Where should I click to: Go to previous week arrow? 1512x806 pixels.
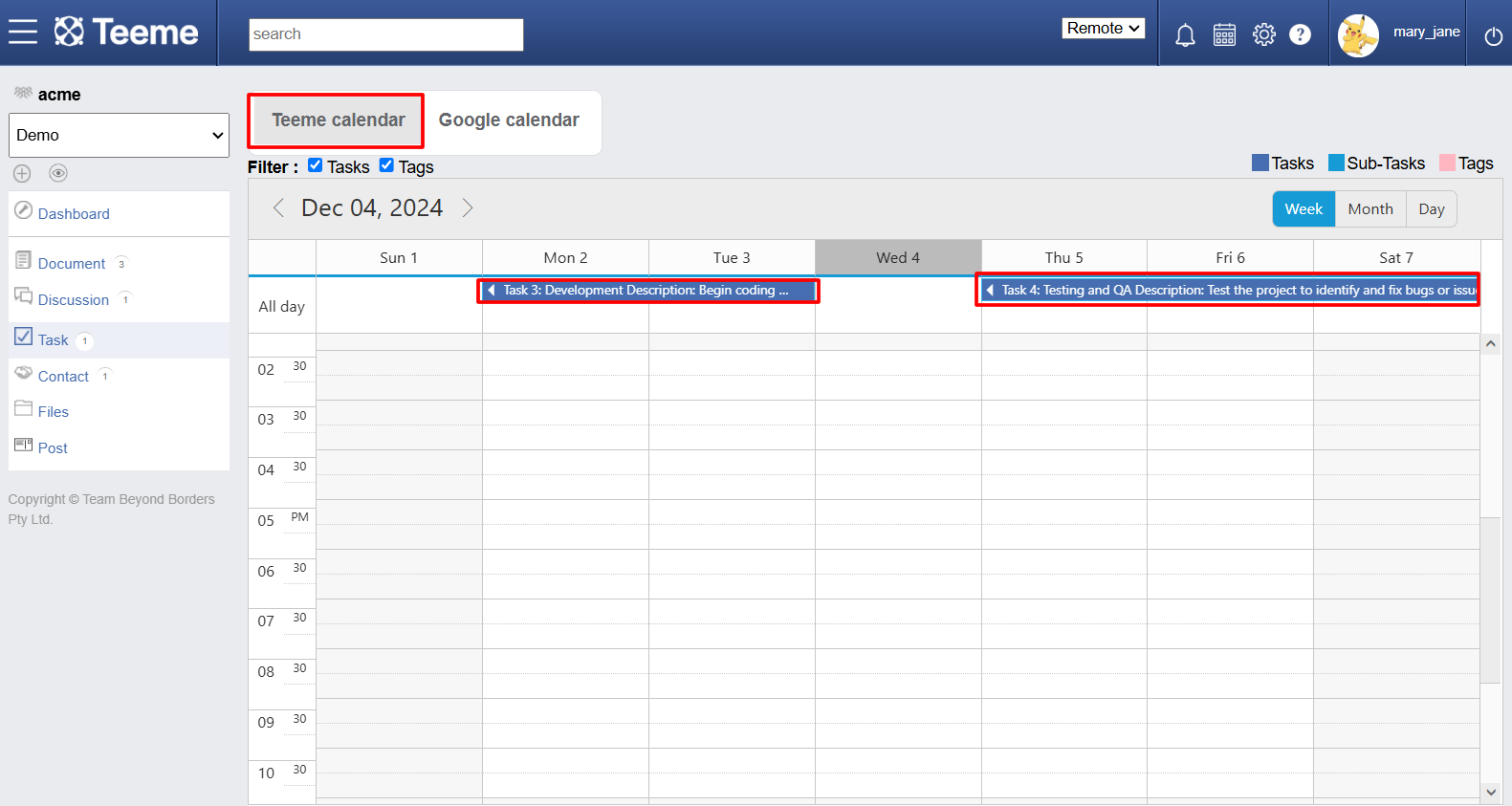tap(278, 207)
